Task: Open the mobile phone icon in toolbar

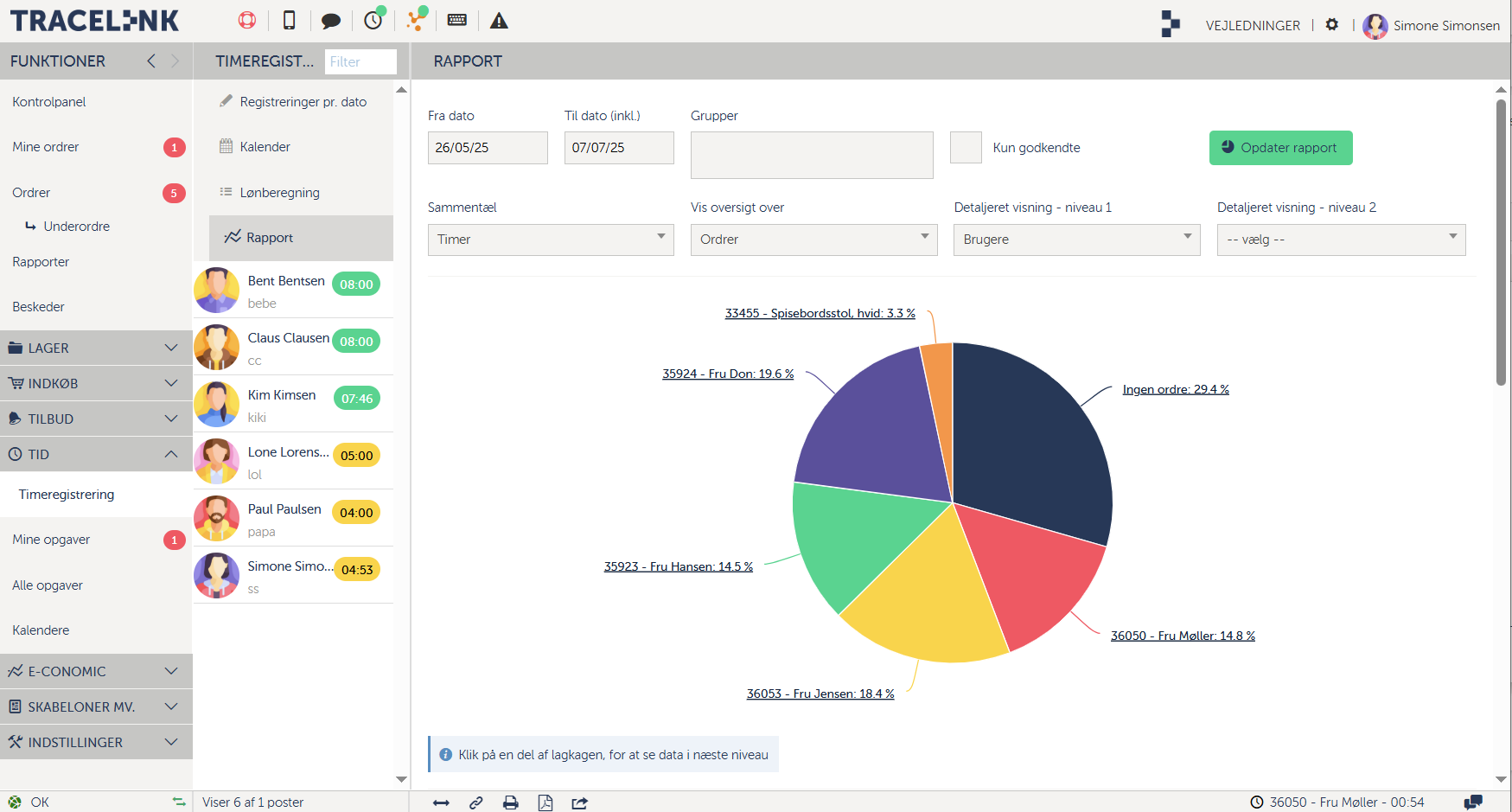Action: click(x=289, y=21)
